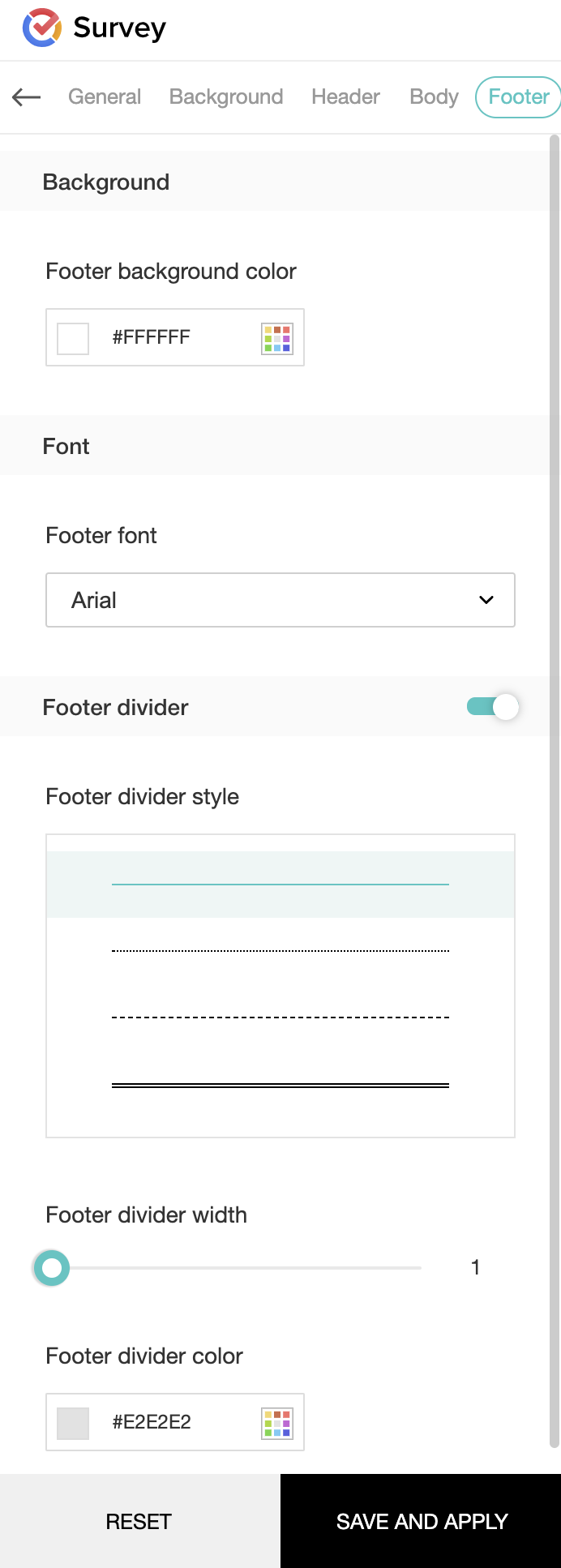The image size is (561, 1568).
Task: Click SAVE AND APPLY button
Action: pyautogui.click(x=422, y=1521)
